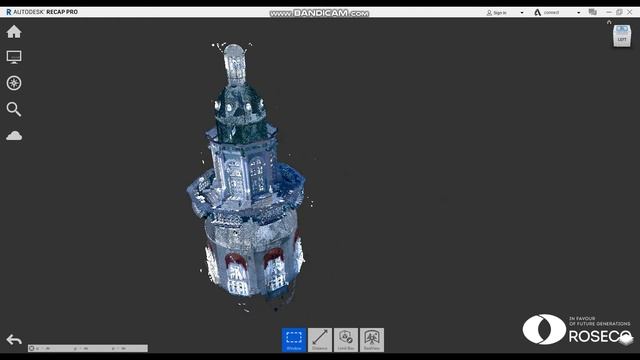Click the LEFT face of ViewCube

622,39
